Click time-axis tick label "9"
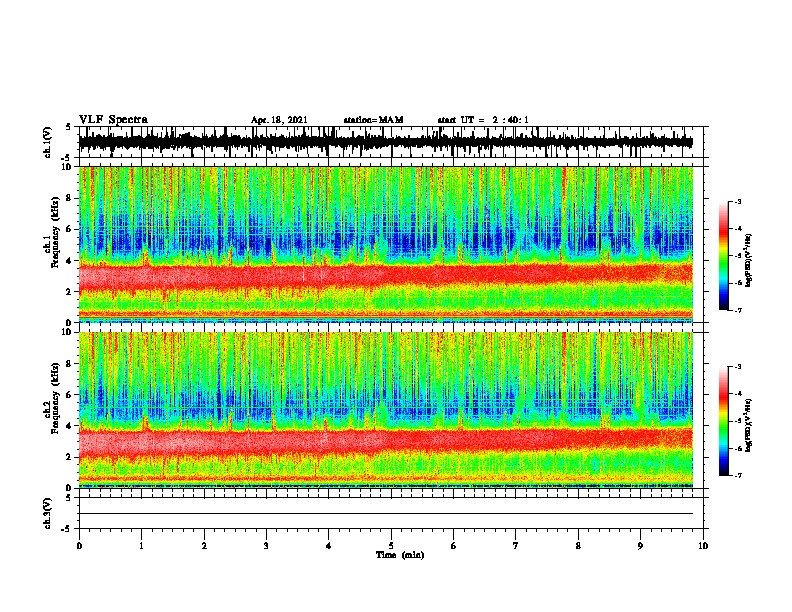This screenshot has width=792, height=612. 640,546
